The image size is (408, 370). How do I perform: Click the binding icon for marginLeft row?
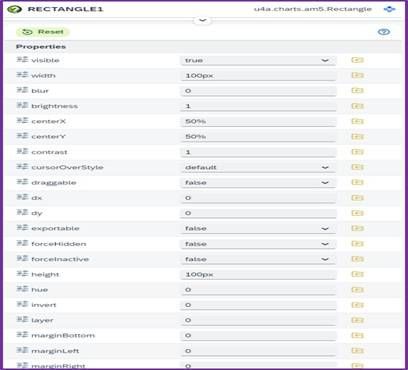point(357,351)
